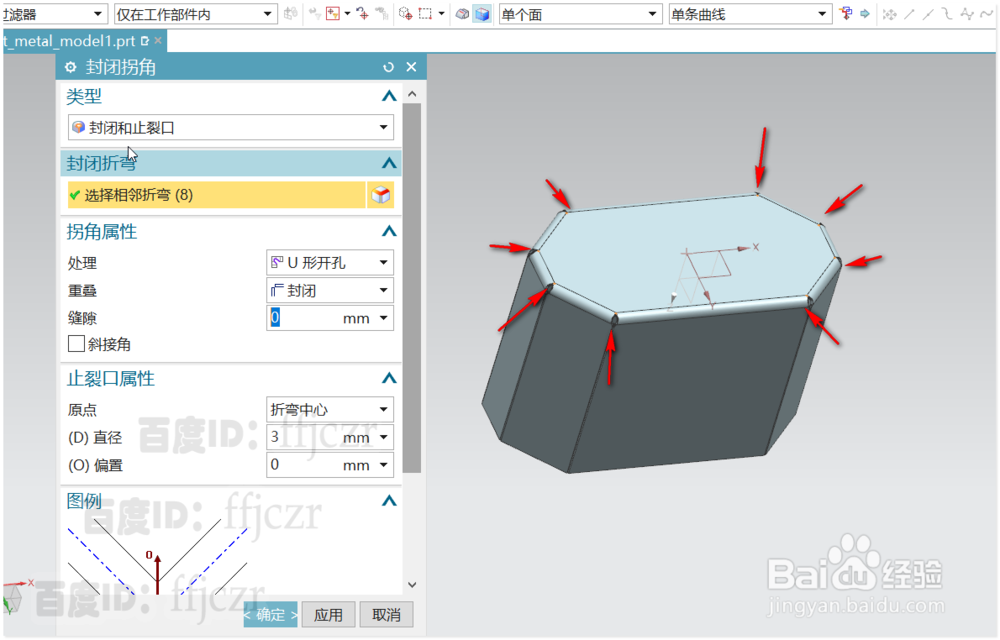Screen dimensions: 1000x640
Task: Click the grayed four-arrow snap icon
Action: coord(890,13)
